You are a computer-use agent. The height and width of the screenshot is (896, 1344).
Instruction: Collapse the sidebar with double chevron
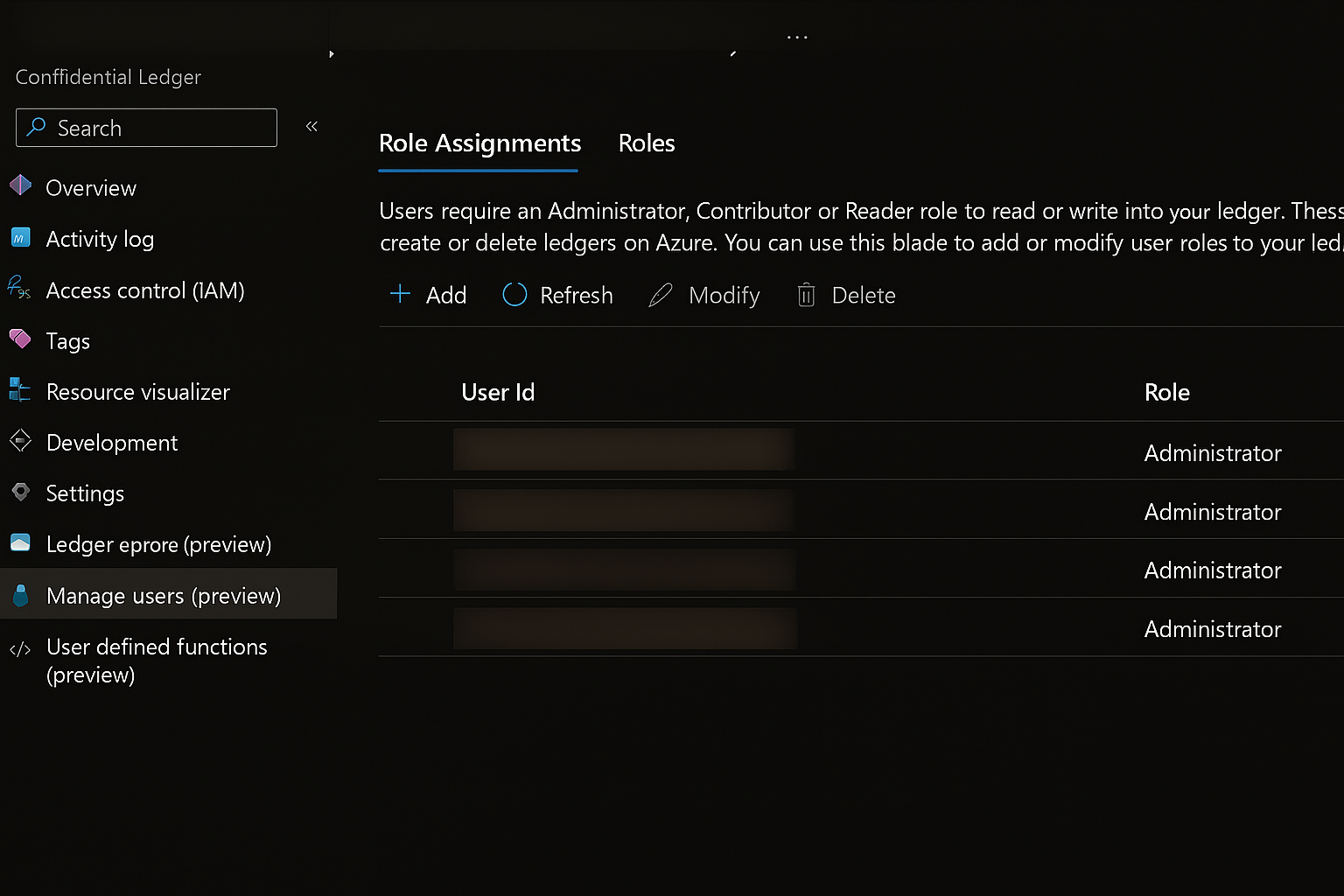(311, 127)
